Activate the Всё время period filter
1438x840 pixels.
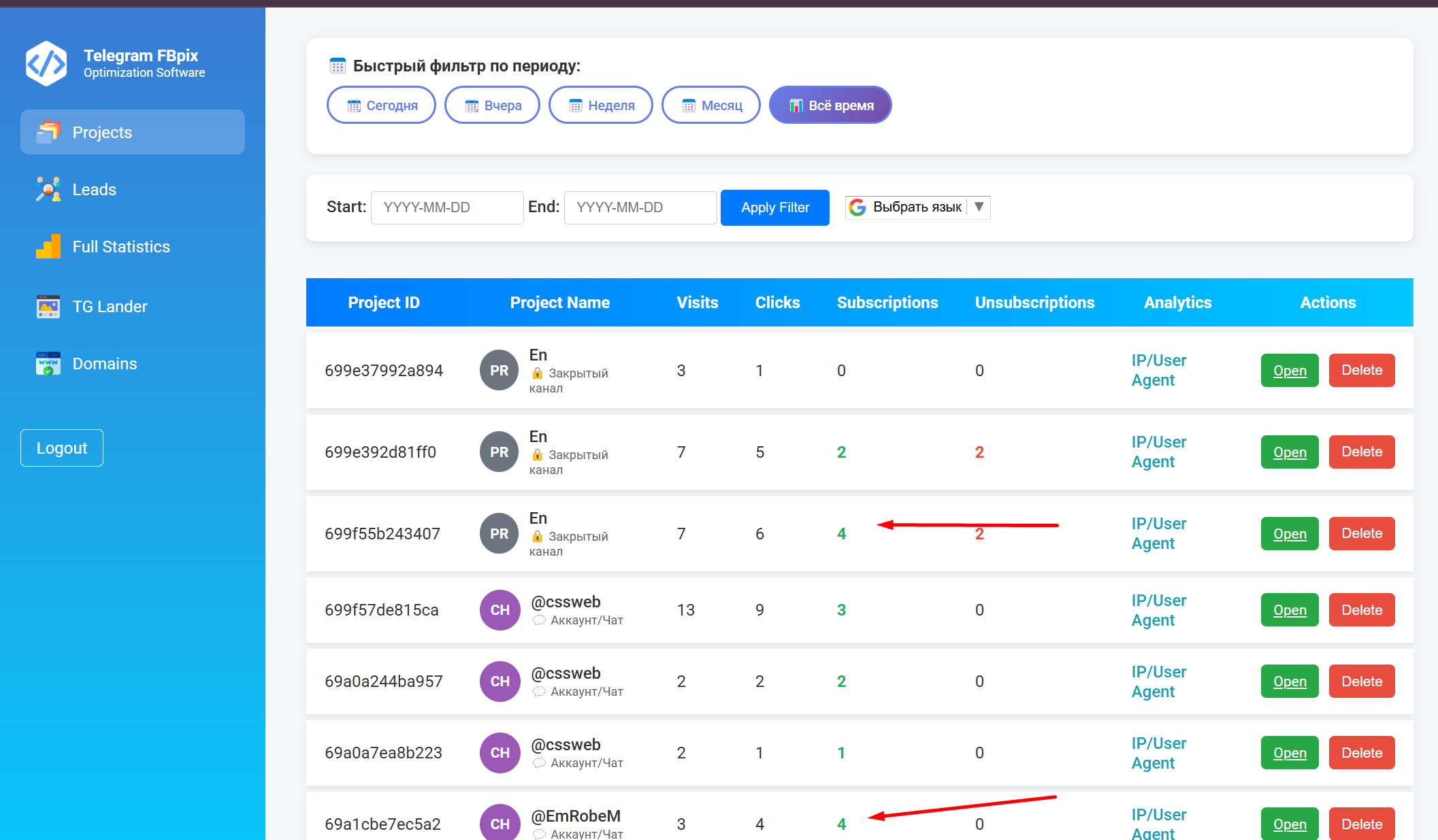(830, 105)
